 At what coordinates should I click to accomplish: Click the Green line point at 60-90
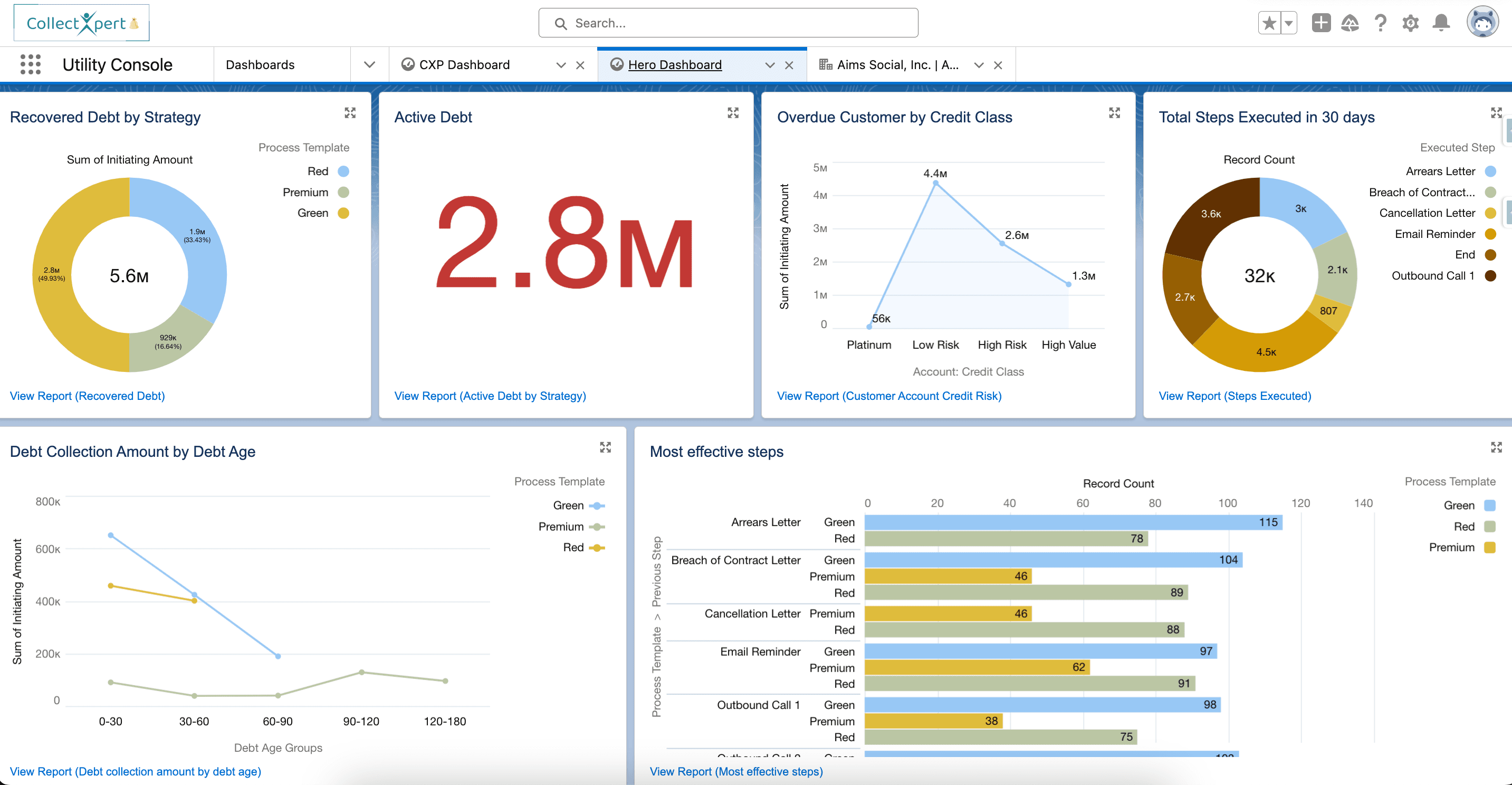278,656
